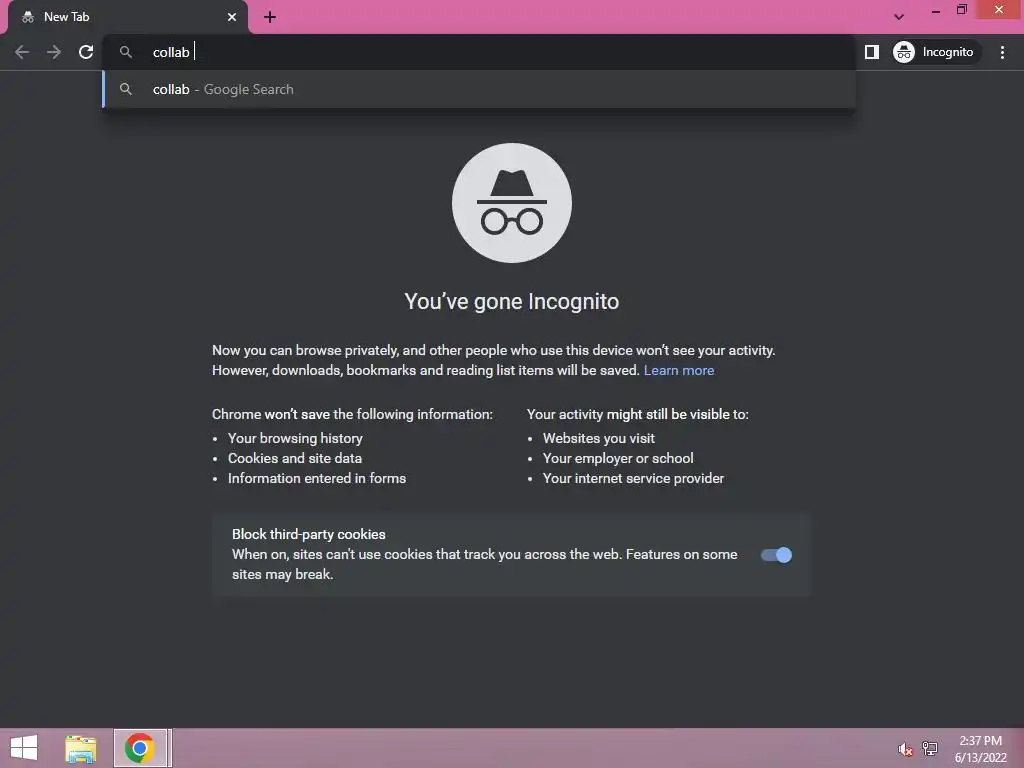Select the New Tab tab
This screenshot has height=768, width=1024.
129,18
